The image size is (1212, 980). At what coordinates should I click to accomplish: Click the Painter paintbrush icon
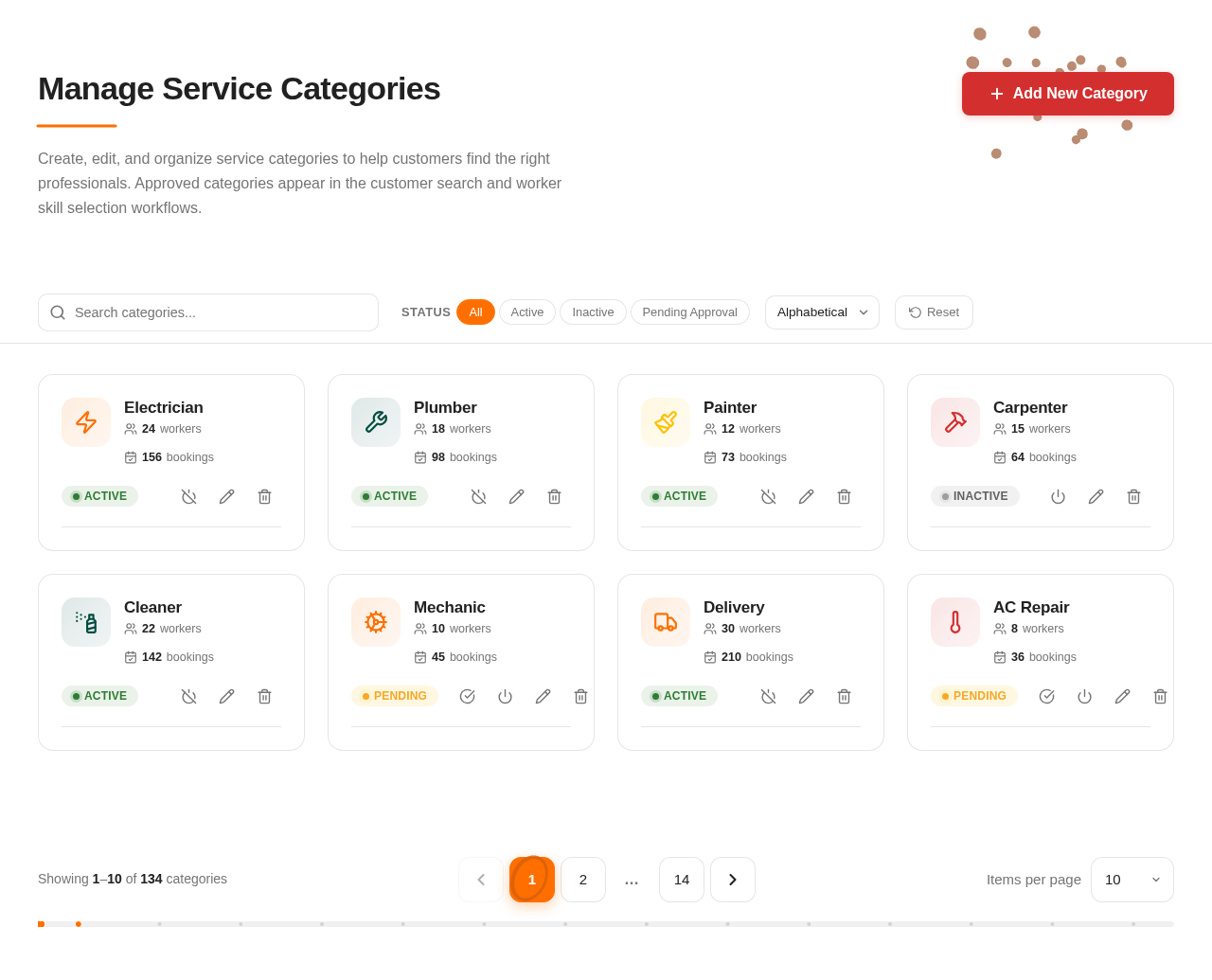[666, 422]
